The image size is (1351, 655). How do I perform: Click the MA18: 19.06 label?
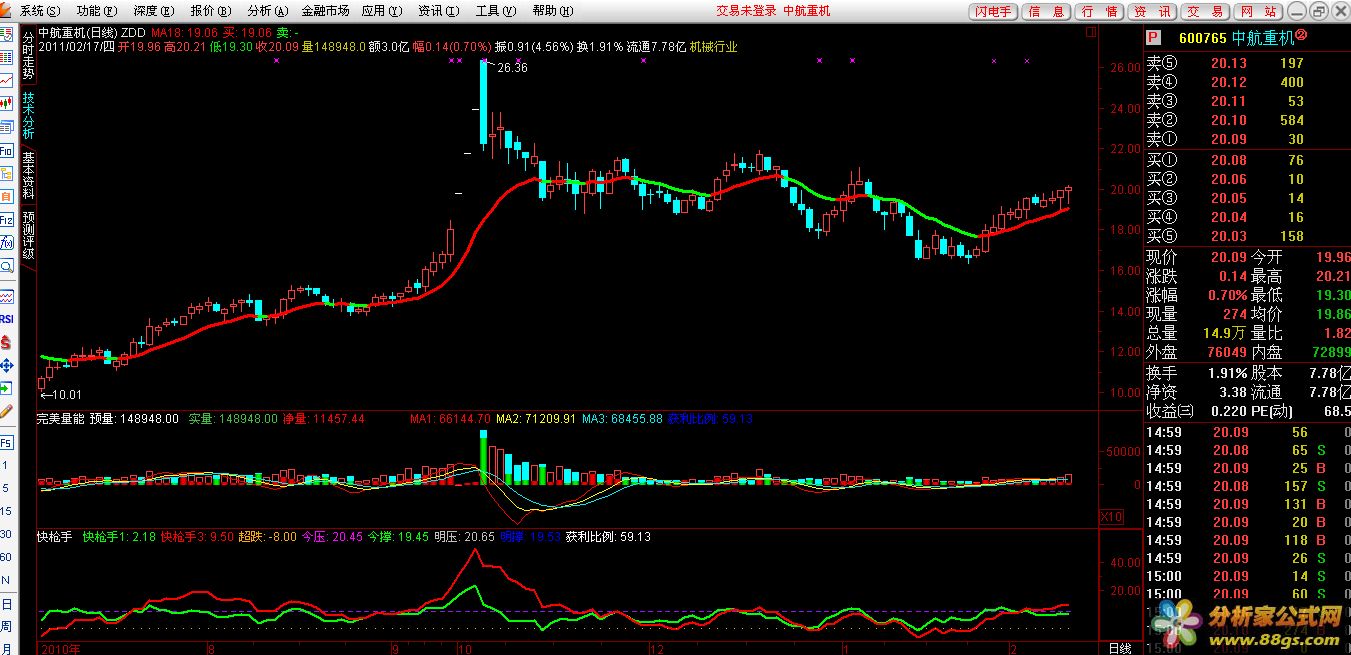point(184,32)
